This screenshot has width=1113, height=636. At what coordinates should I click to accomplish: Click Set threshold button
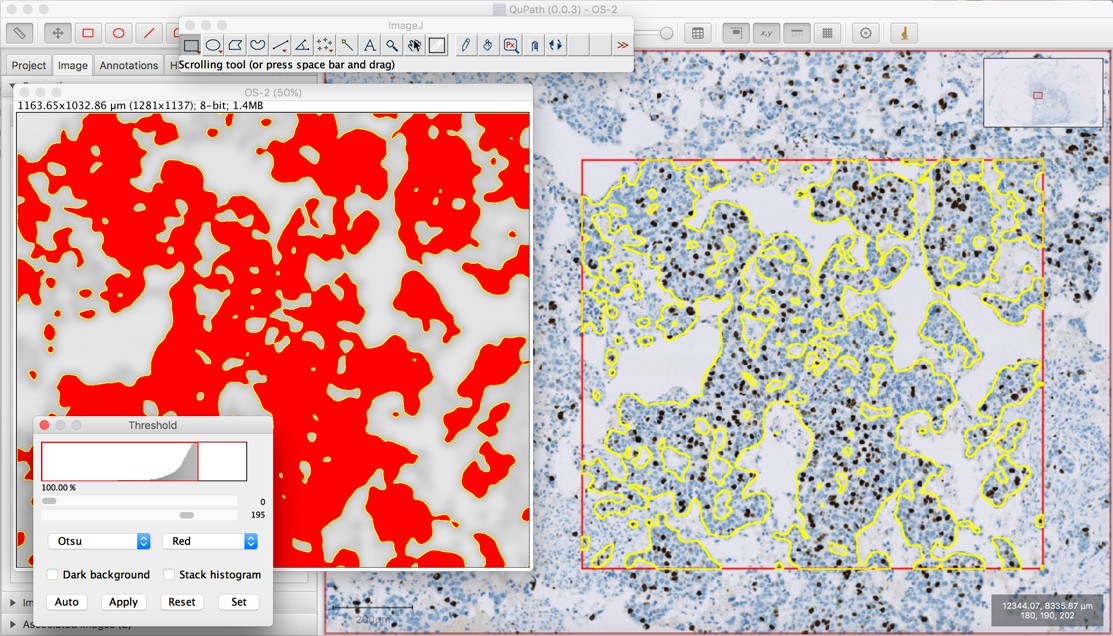pos(238,602)
